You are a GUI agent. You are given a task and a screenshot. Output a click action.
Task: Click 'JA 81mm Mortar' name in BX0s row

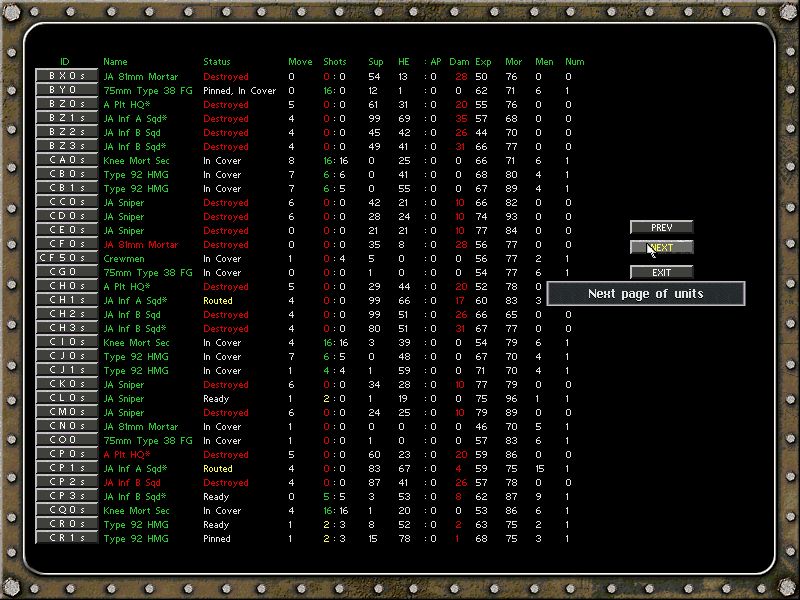click(141, 77)
